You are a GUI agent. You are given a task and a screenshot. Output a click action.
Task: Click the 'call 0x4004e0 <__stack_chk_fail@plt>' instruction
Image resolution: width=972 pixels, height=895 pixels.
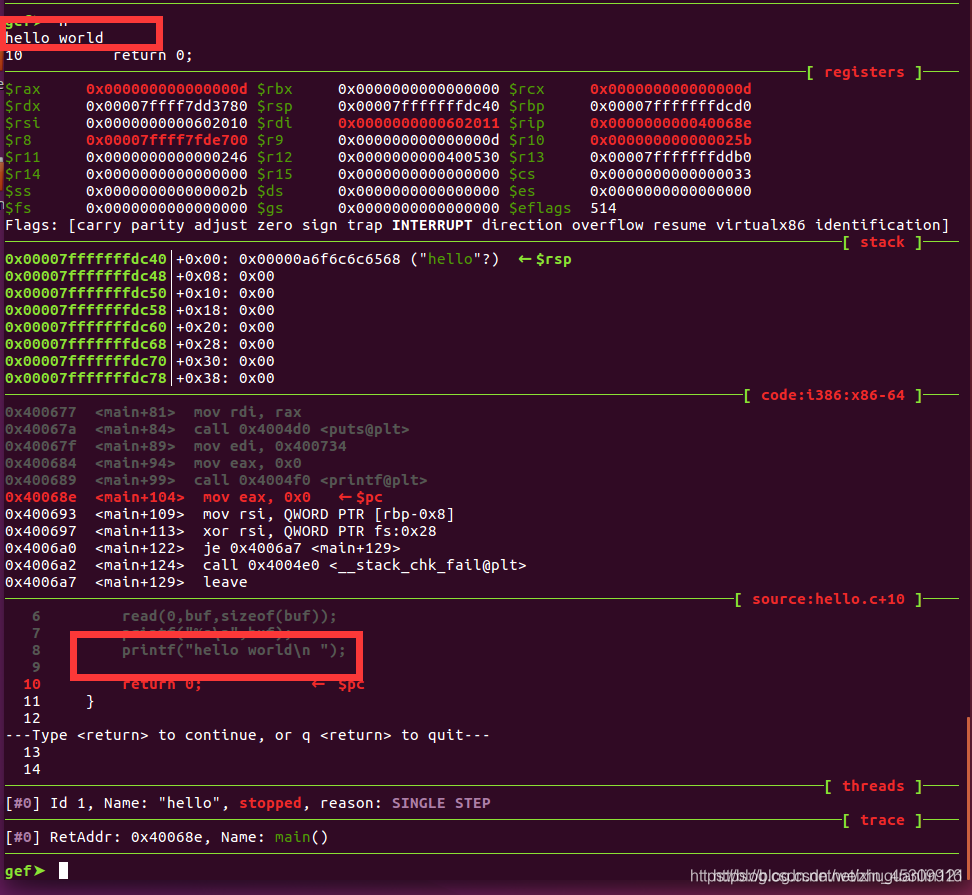(x=364, y=565)
